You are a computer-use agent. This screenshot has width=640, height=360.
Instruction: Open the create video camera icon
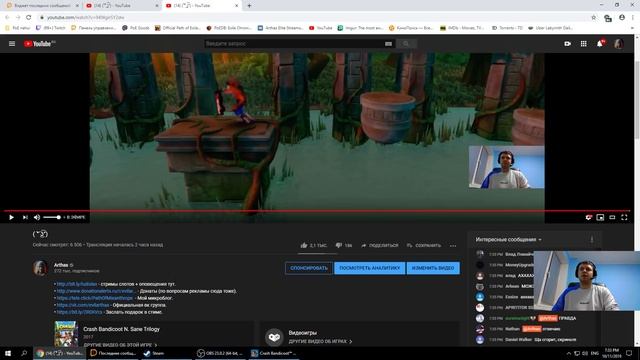coord(567,44)
